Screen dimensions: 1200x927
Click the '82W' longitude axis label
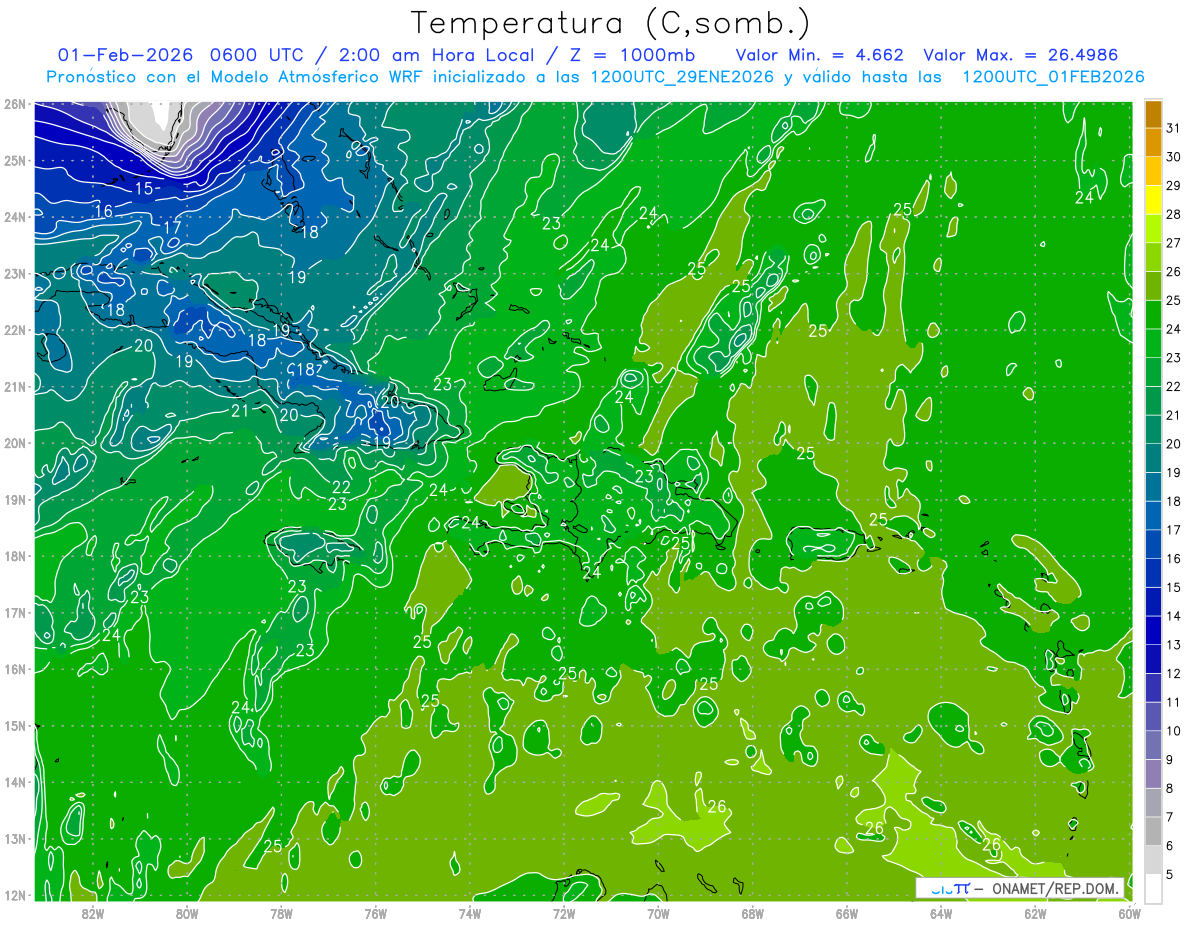(92, 912)
